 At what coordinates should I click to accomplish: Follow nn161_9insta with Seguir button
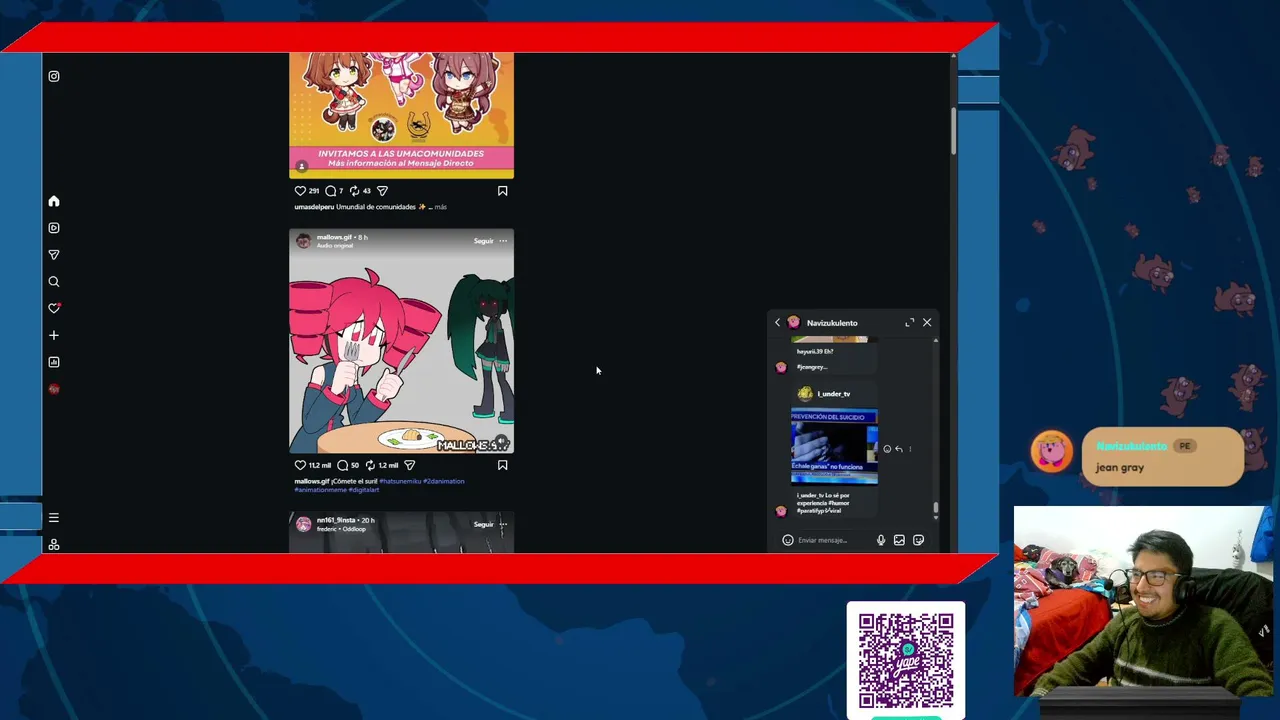484,524
